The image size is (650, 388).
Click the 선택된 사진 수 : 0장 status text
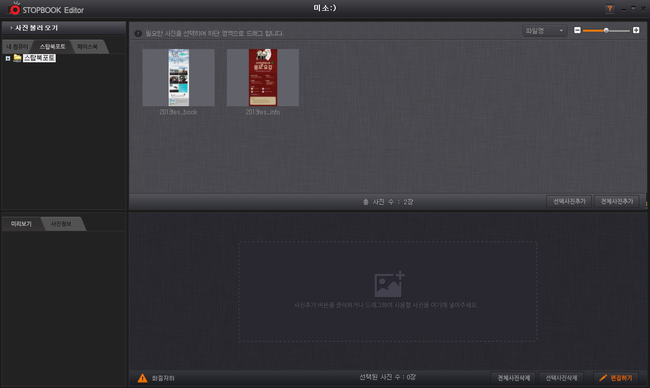pyautogui.click(x=388, y=377)
